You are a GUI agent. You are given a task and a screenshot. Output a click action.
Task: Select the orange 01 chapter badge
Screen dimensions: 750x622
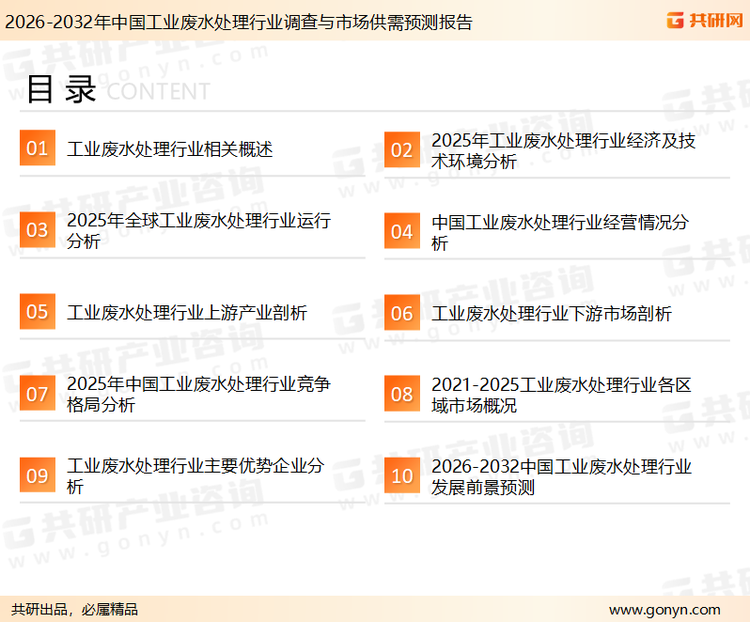point(37,148)
